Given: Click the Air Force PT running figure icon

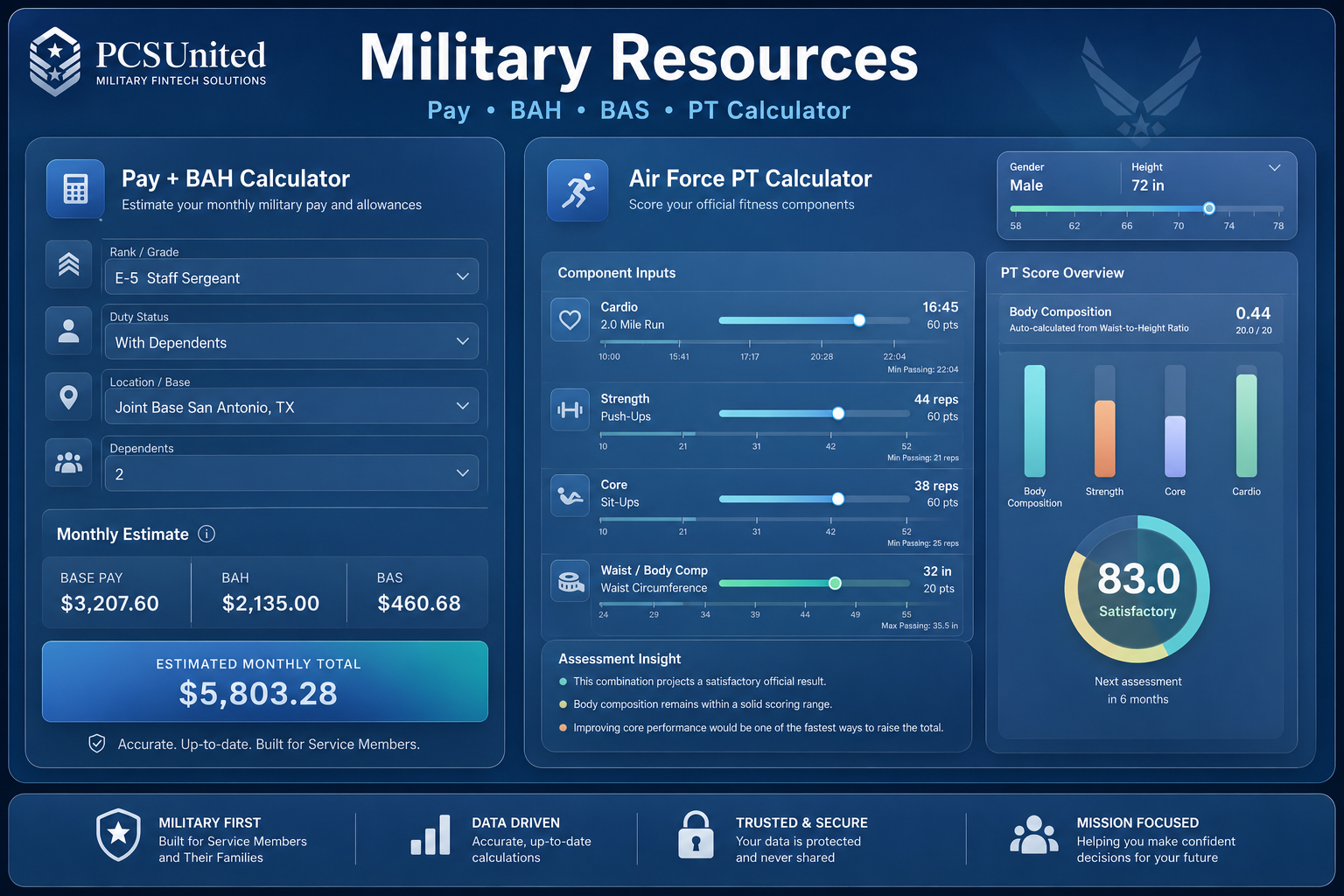Looking at the screenshot, I should [x=577, y=189].
